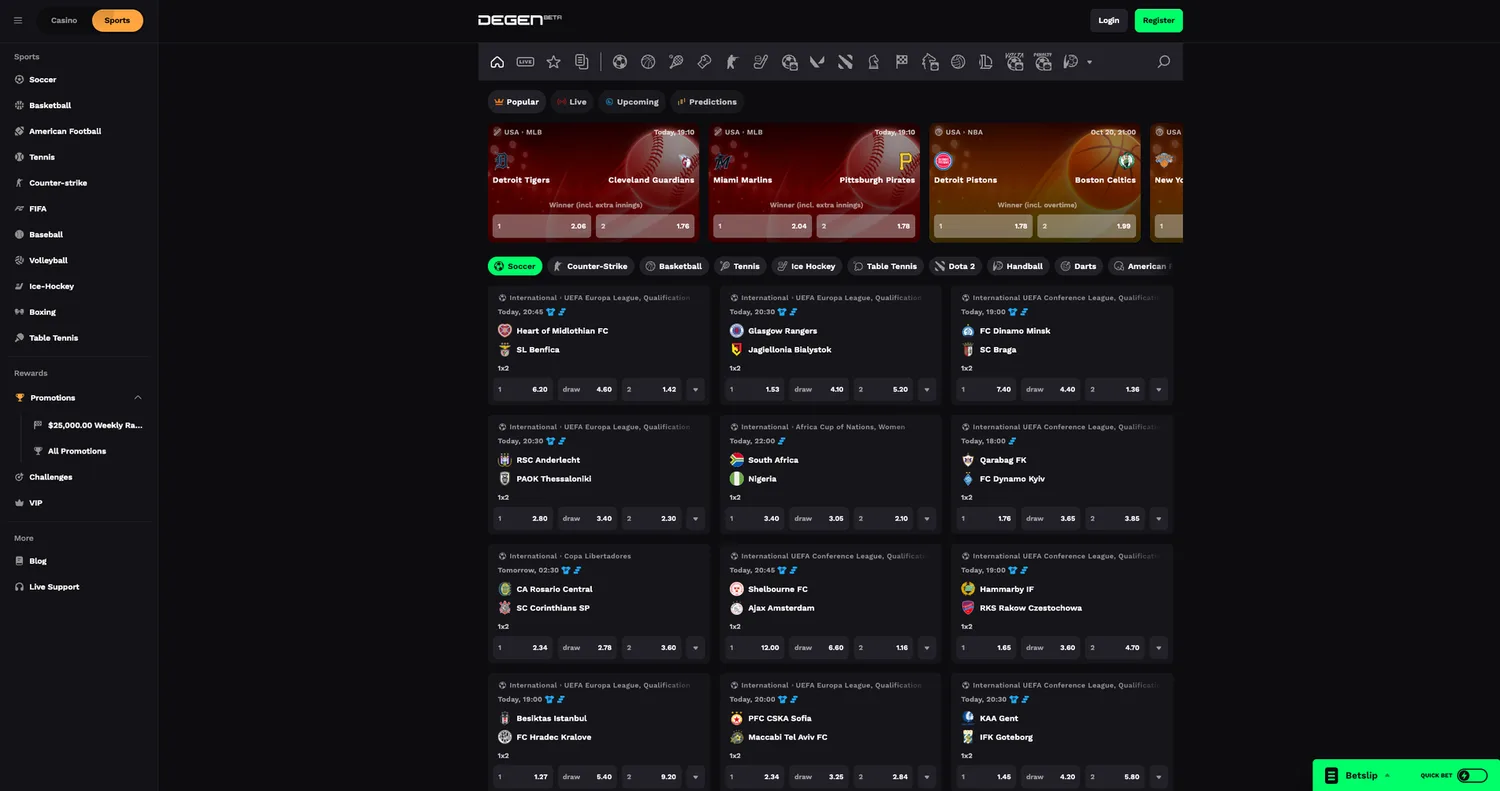
Task: Select the Valorant logo toolbar icon
Action: click(x=817, y=62)
